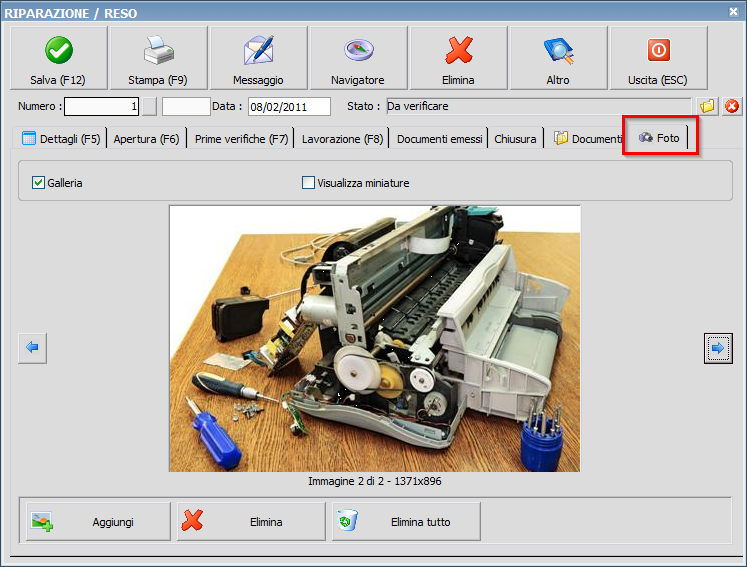
Task: Click the Stato field showing Da verificare
Action: point(538,106)
